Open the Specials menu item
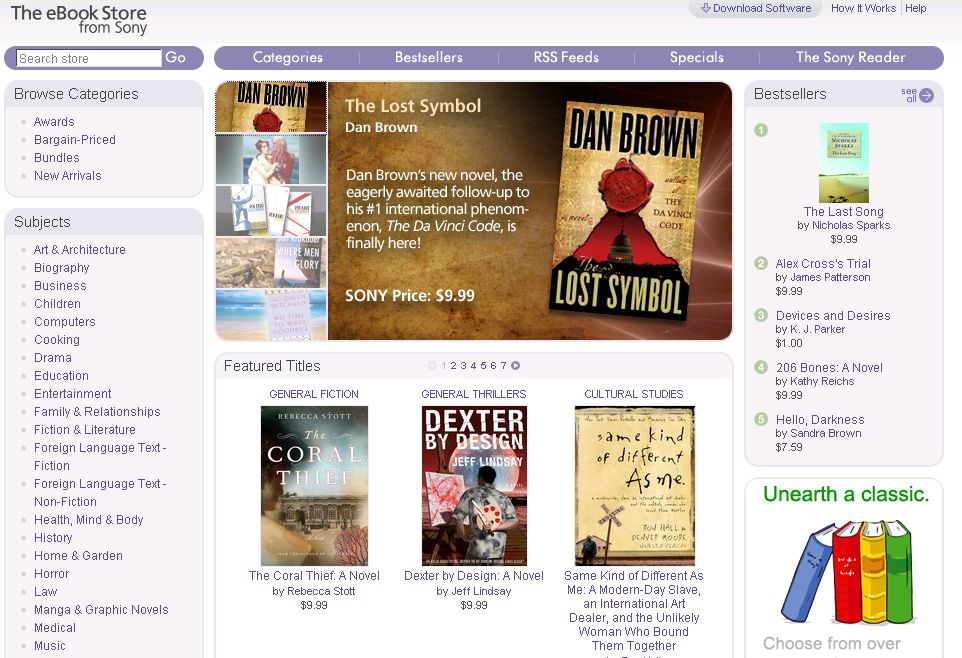The width and height of the screenshot is (962, 658). pos(697,57)
